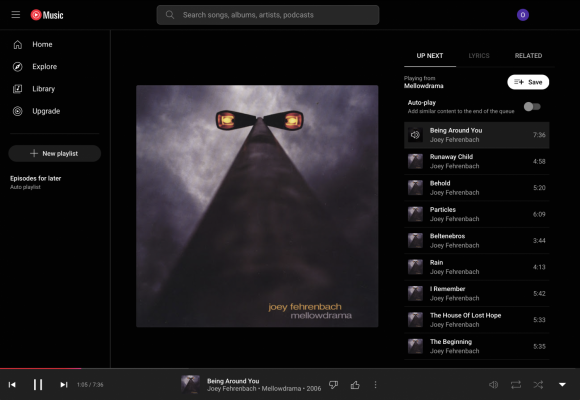
Task: Play The Beginning from the queue
Action: click(476, 346)
